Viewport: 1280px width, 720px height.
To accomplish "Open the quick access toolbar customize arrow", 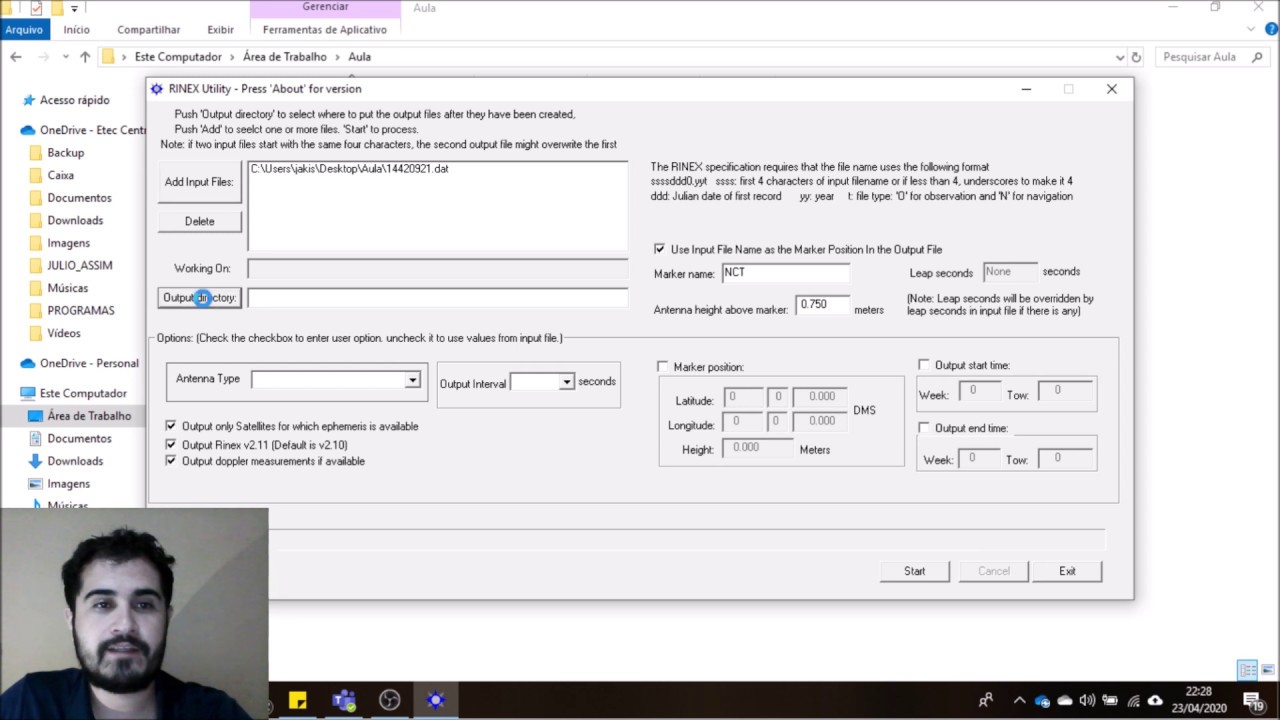I will pos(74,8).
